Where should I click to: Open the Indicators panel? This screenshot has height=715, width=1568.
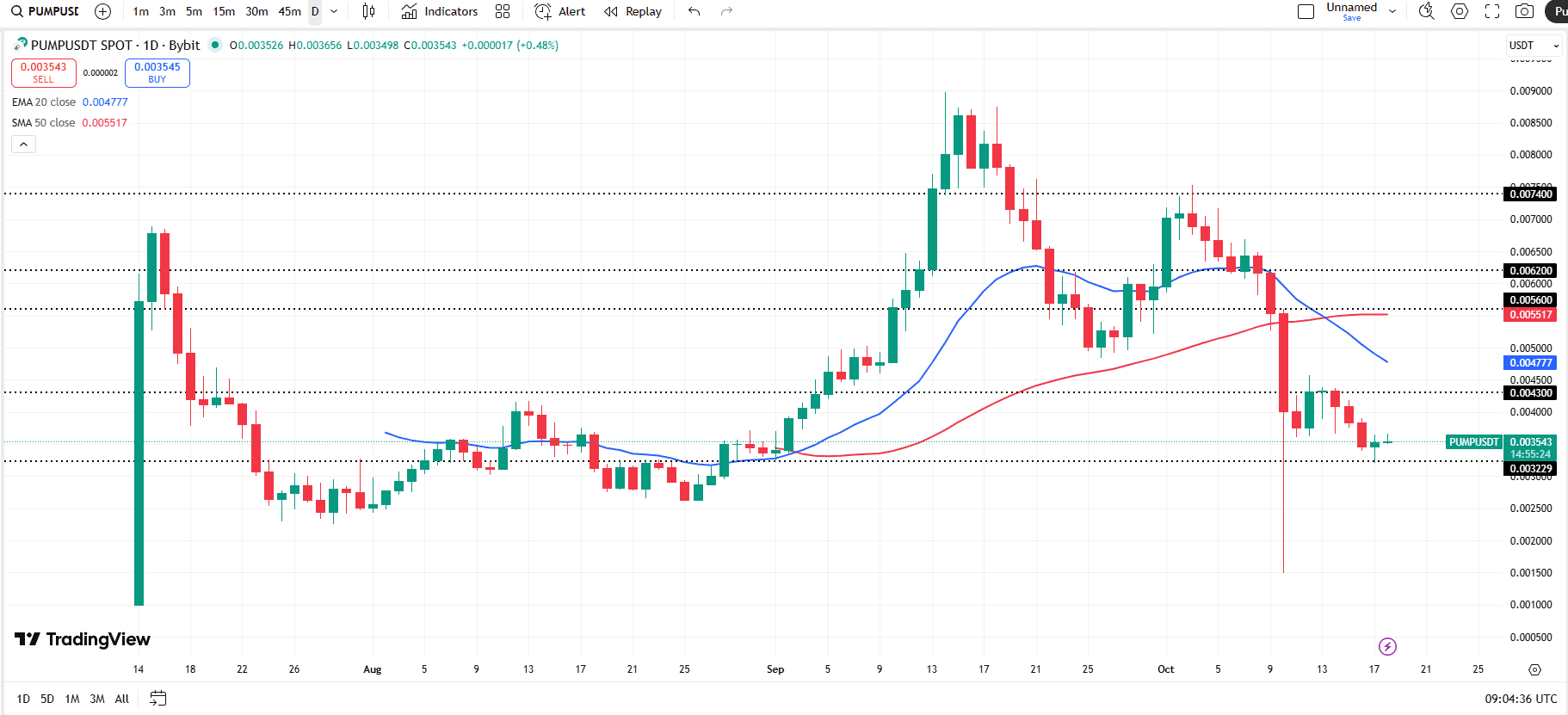coord(440,11)
